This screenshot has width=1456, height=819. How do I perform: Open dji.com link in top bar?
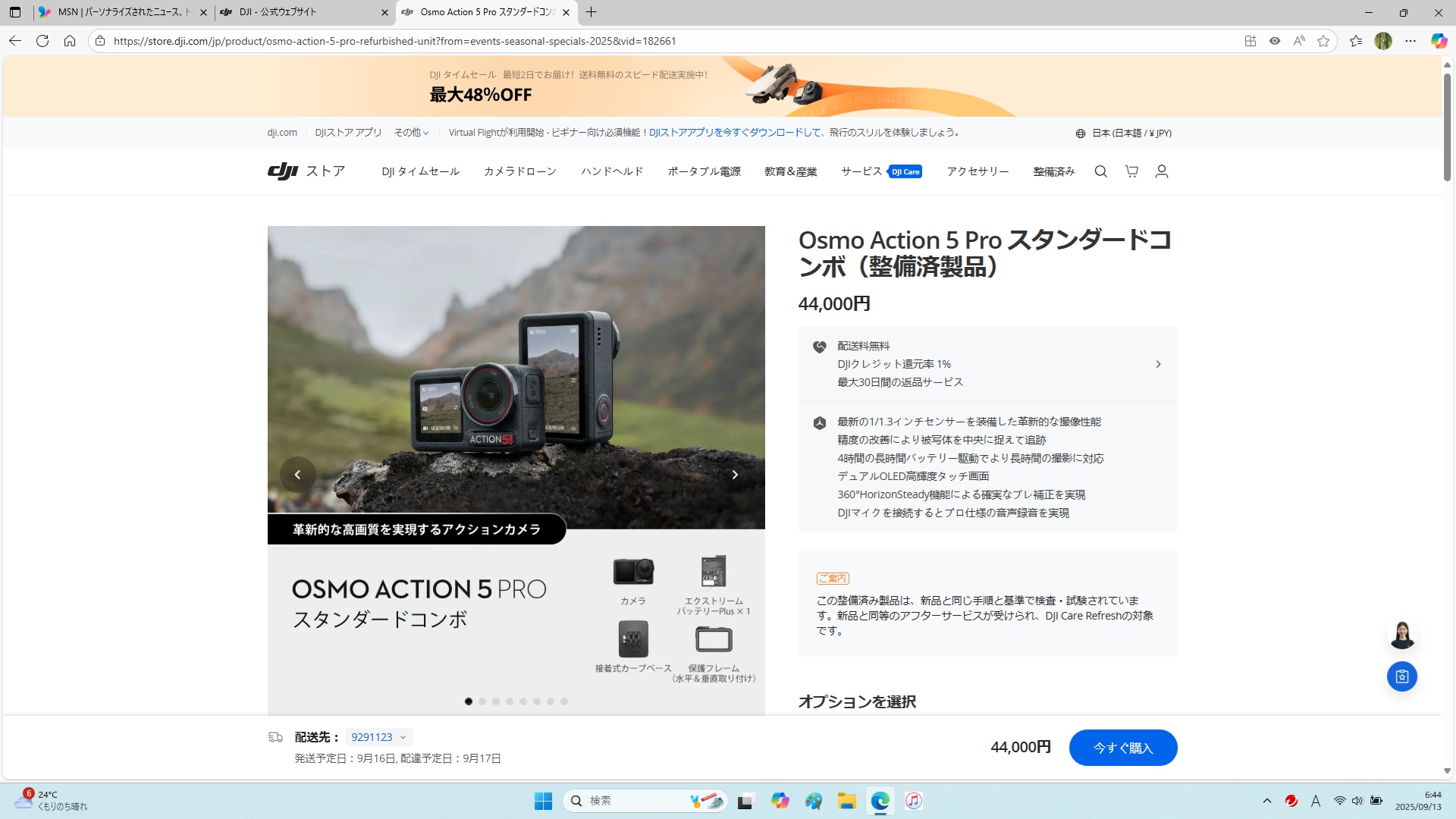pos(282,133)
